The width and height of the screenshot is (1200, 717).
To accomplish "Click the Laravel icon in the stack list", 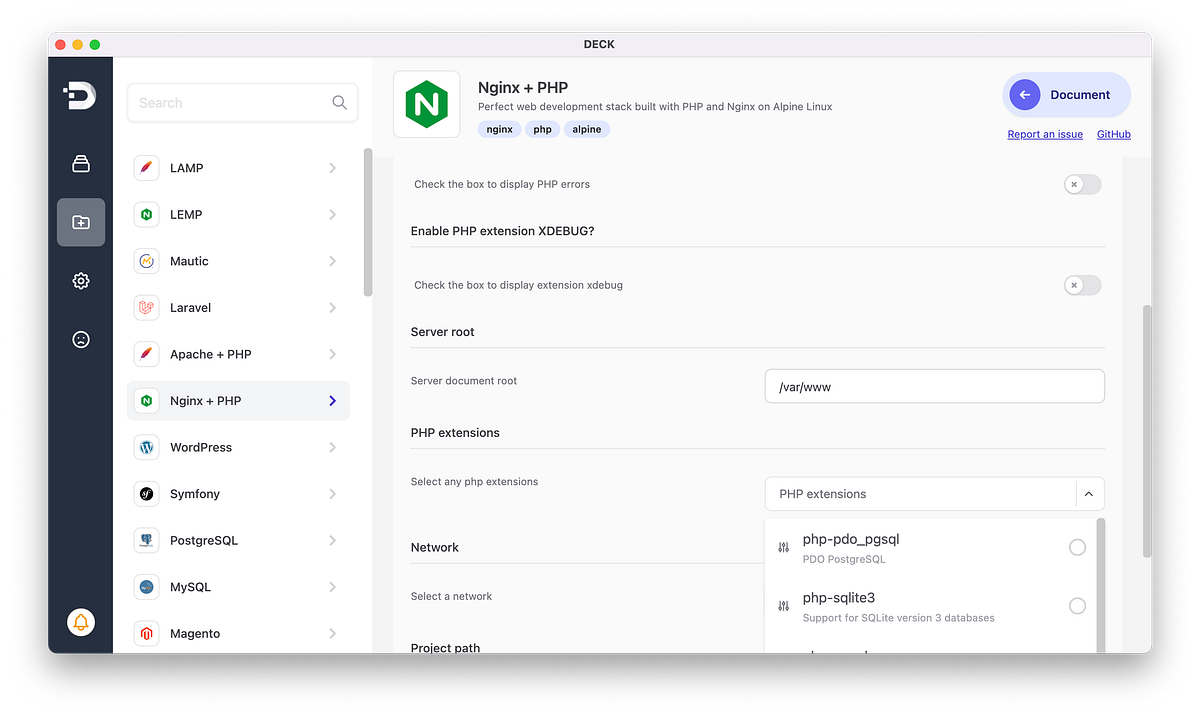I will pyautogui.click(x=146, y=307).
